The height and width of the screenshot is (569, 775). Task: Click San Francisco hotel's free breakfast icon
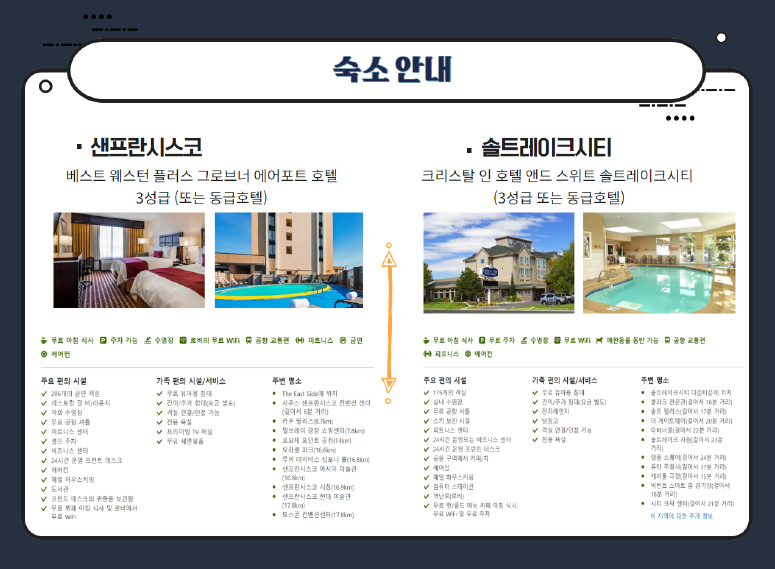[44, 340]
